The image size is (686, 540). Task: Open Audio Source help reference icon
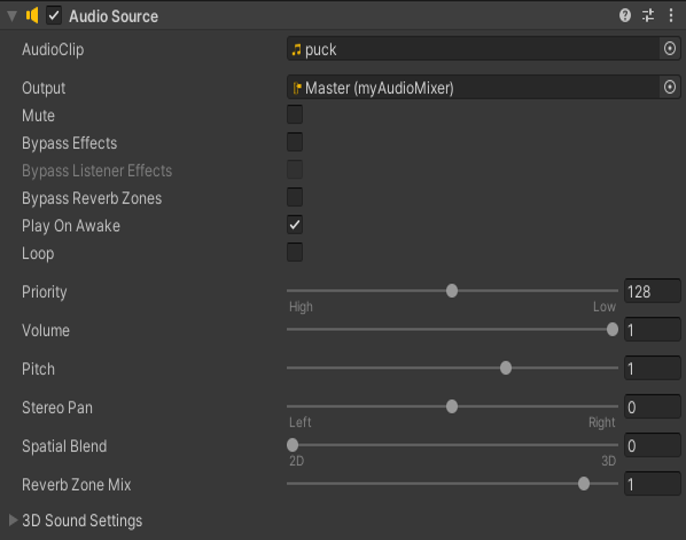pyautogui.click(x=625, y=16)
